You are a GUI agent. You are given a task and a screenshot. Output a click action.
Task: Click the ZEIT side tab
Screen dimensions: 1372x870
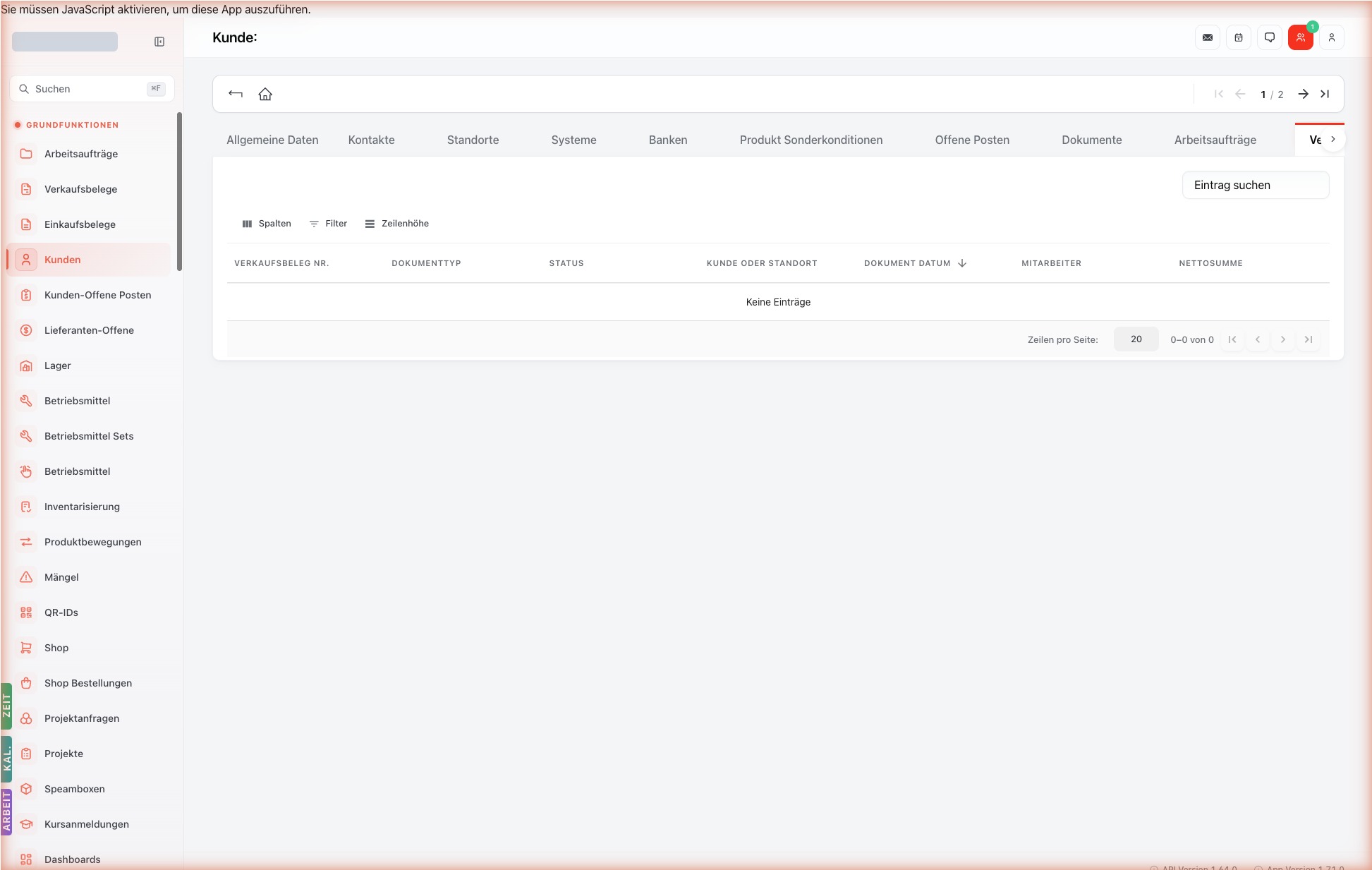(6, 706)
